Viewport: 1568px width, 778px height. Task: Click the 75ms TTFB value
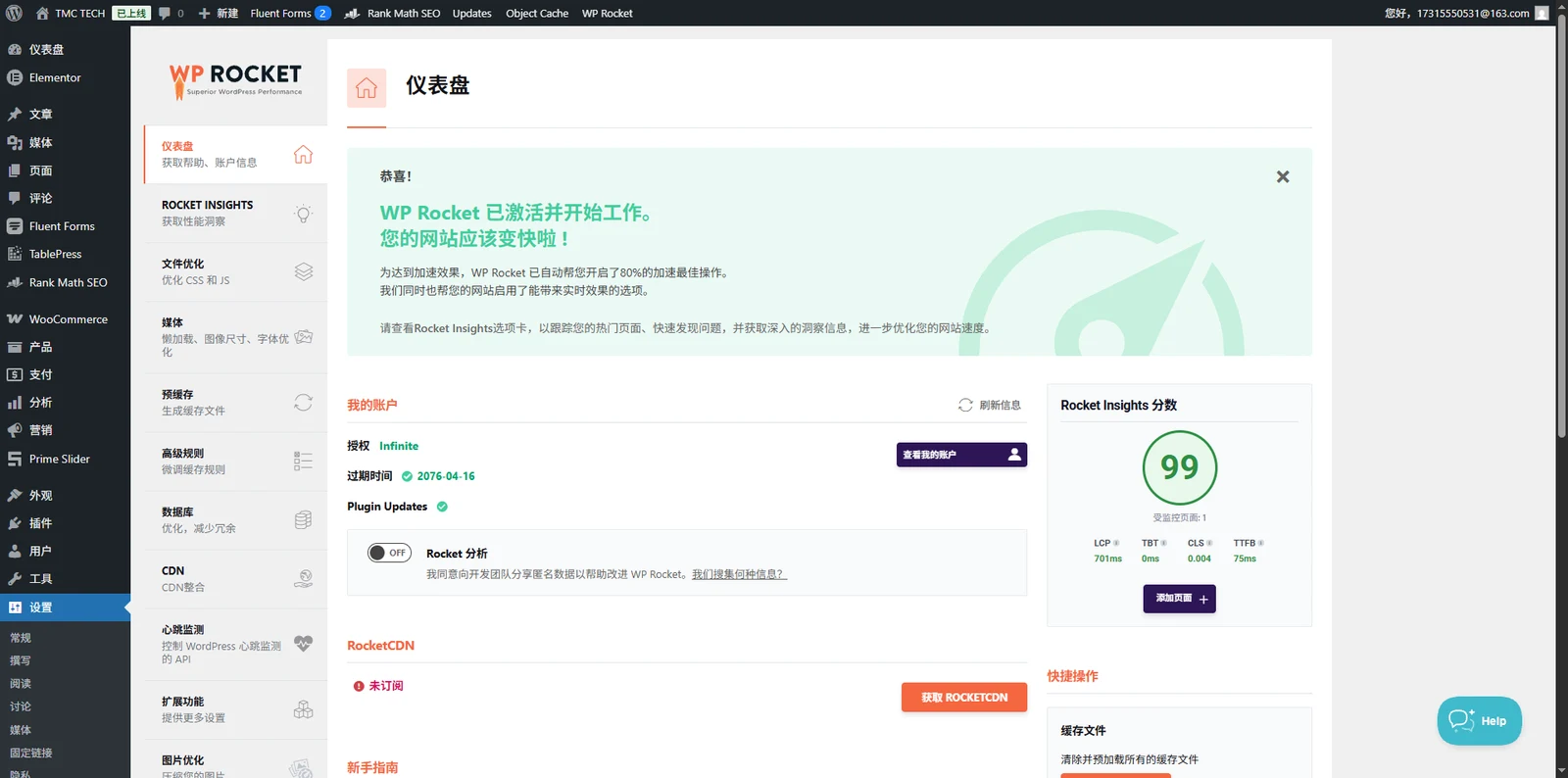point(1245,559)
